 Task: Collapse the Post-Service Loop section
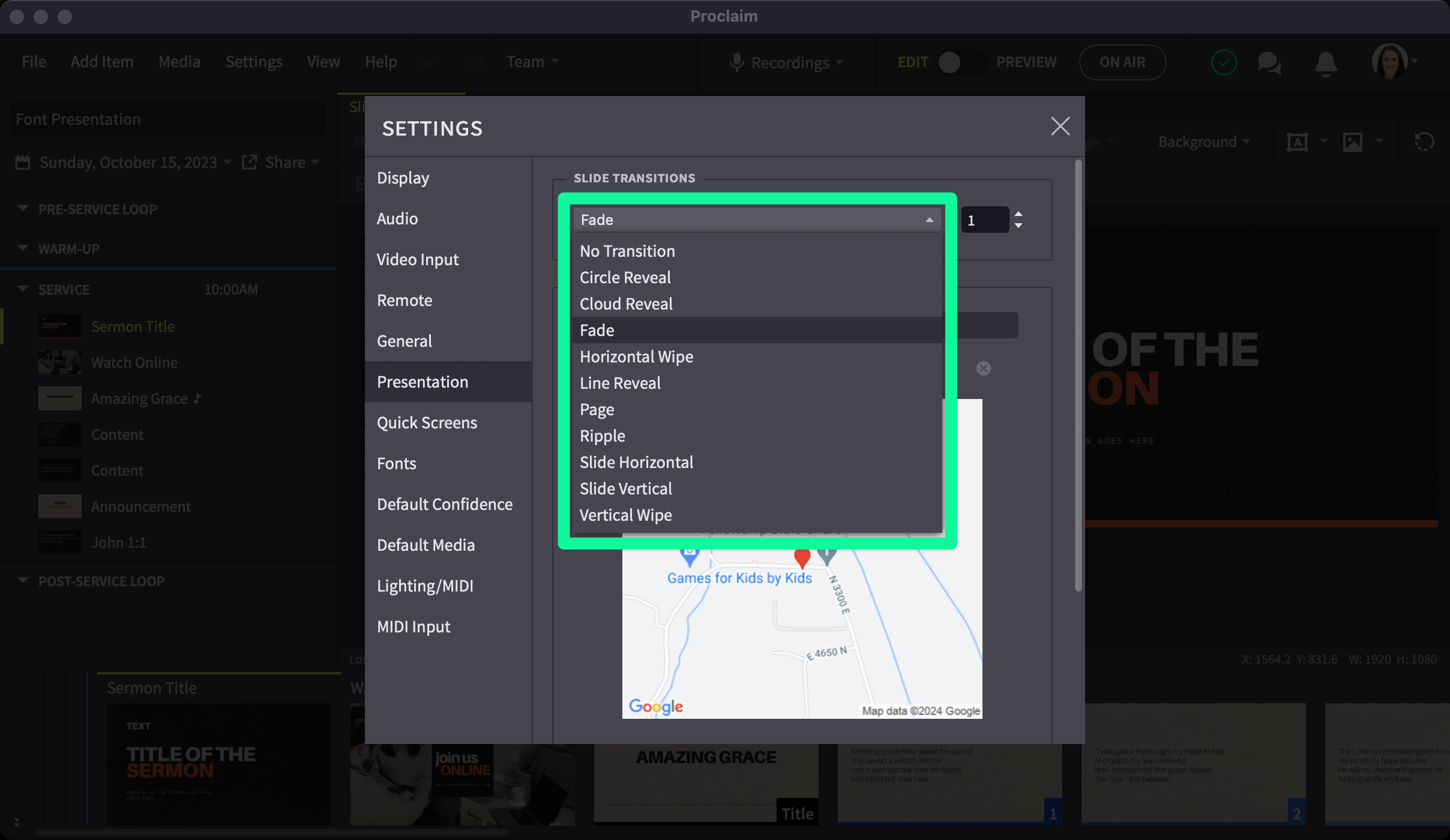[x=23, y=580]
